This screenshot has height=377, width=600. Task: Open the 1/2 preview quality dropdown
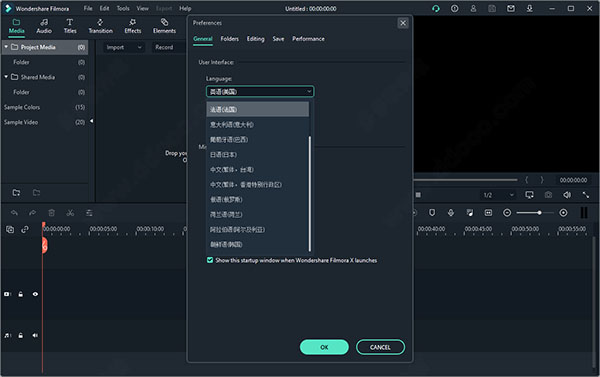pyautogui.click(x=498, y=195)
